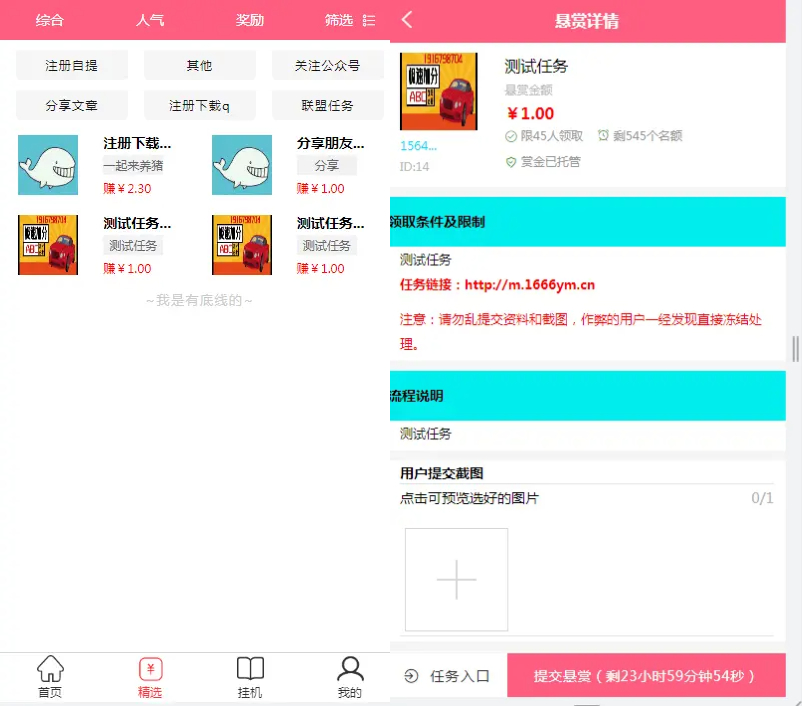The image size is (802, 706).
Task: Open the 首页 home icon
Action: pyautogui.click(x=50, y=669)
